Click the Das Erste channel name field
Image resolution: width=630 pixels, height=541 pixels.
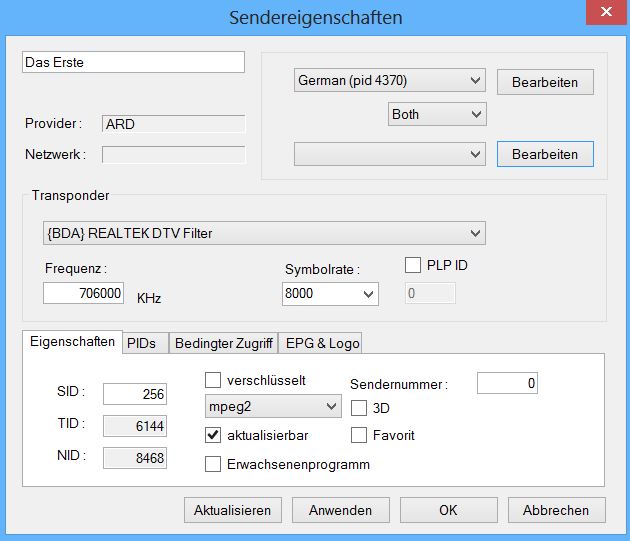coord(133,62)
